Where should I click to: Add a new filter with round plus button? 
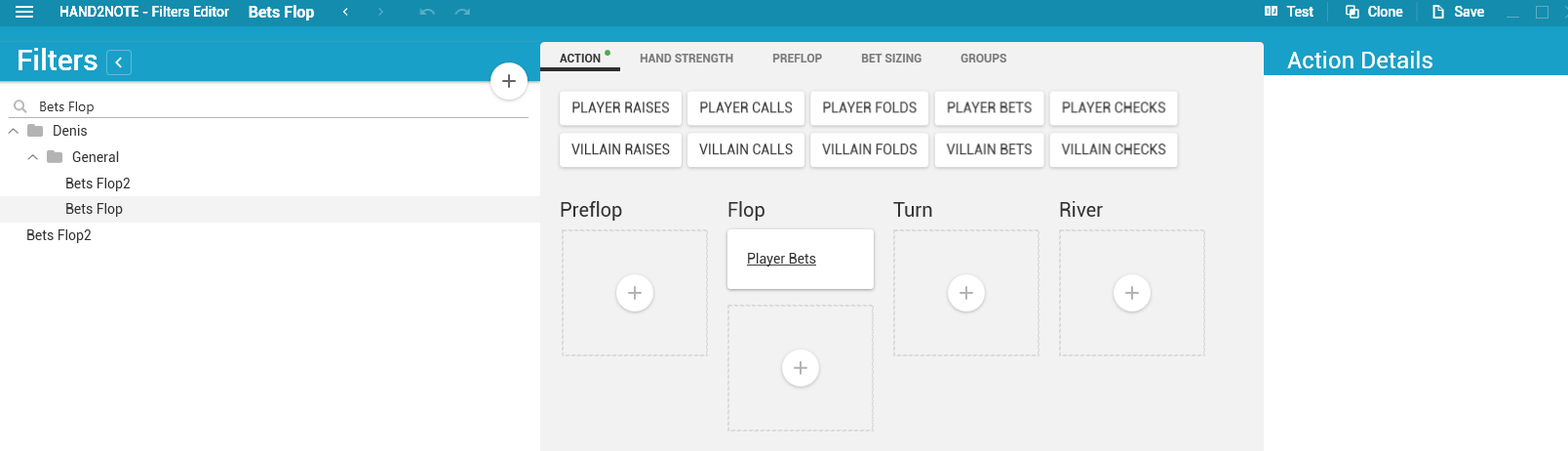508,81
